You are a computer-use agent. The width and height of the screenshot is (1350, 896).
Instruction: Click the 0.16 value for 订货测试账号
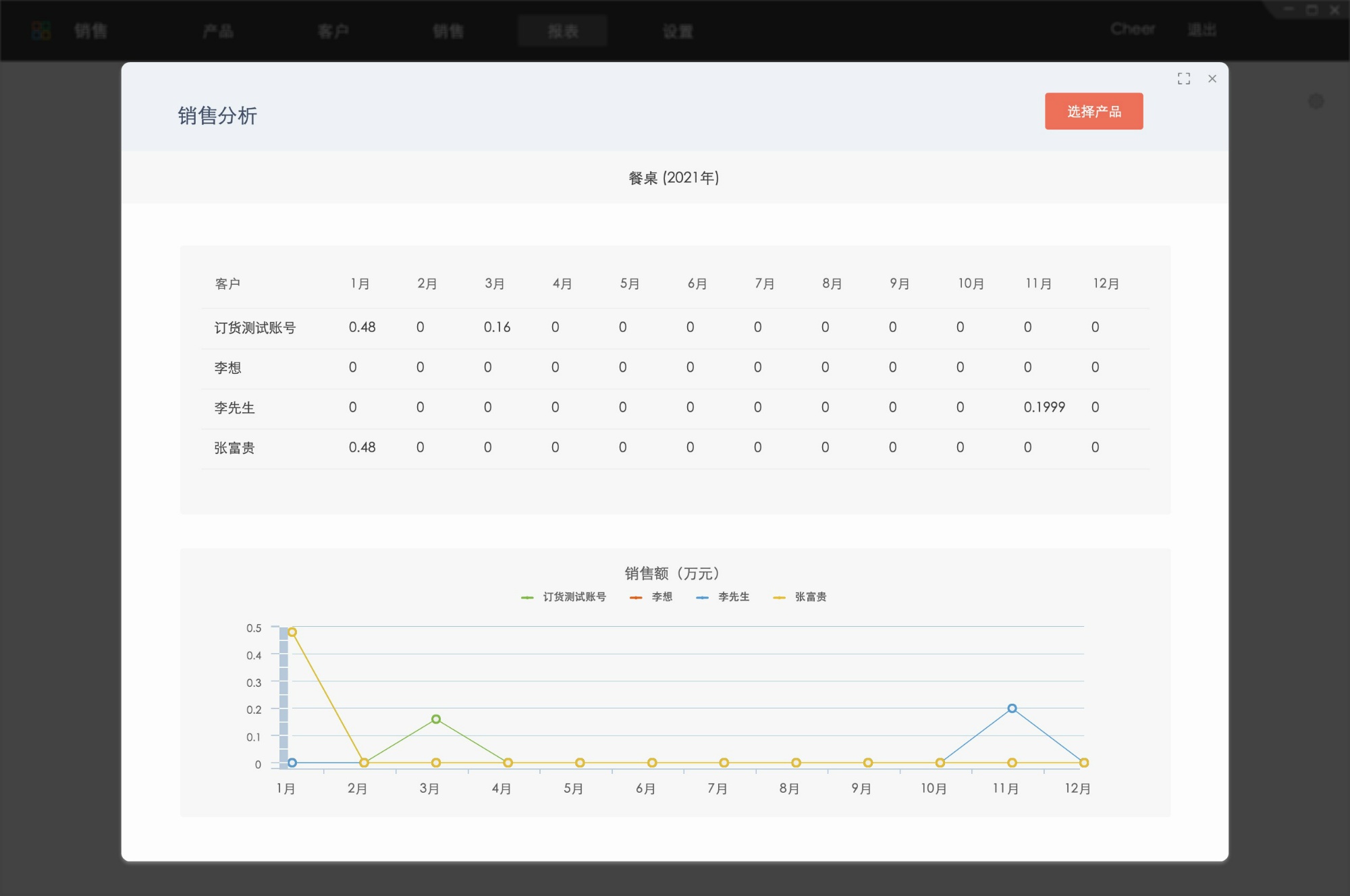[497, 327]
